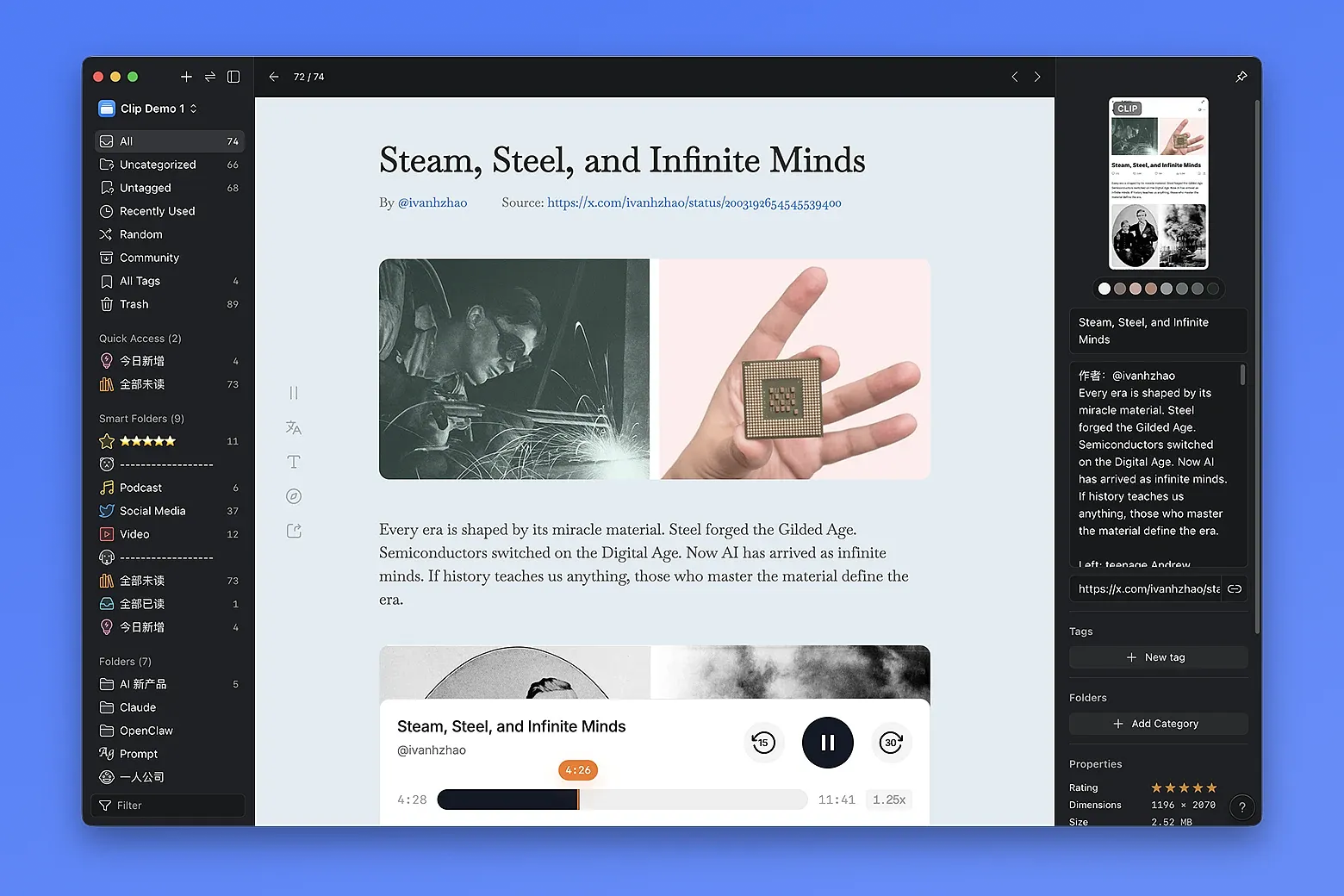Click the add (+) icon in the title bar

pyautogui.click(x=186, y=77)
